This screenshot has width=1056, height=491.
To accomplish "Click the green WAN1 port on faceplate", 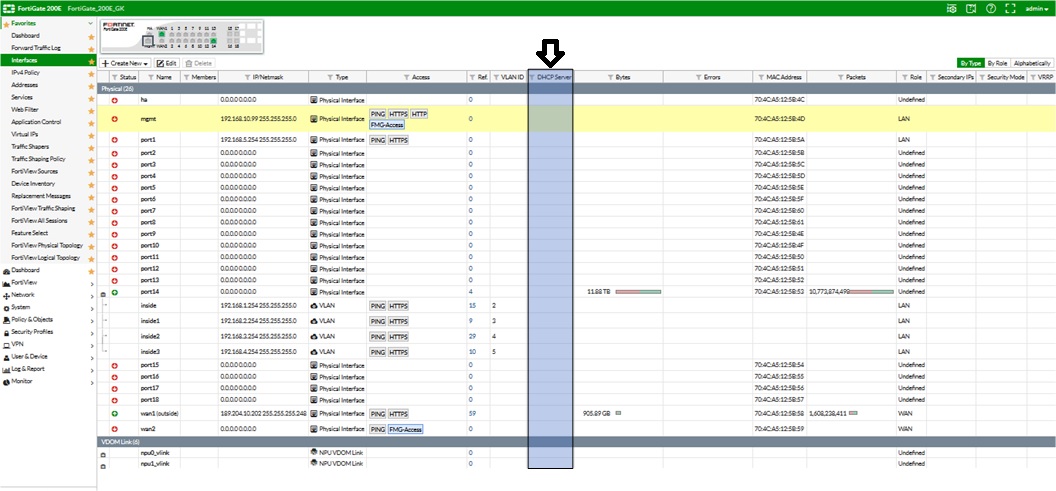I will click(x=162, y=34).
